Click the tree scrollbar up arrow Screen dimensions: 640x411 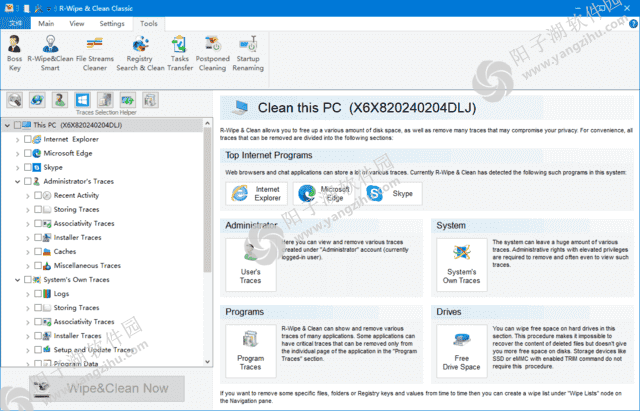[x=207, y=123]
